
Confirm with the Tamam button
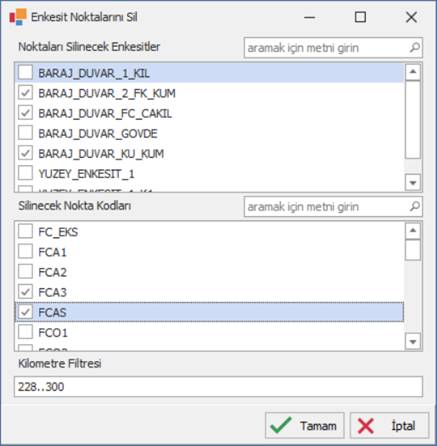305,425
